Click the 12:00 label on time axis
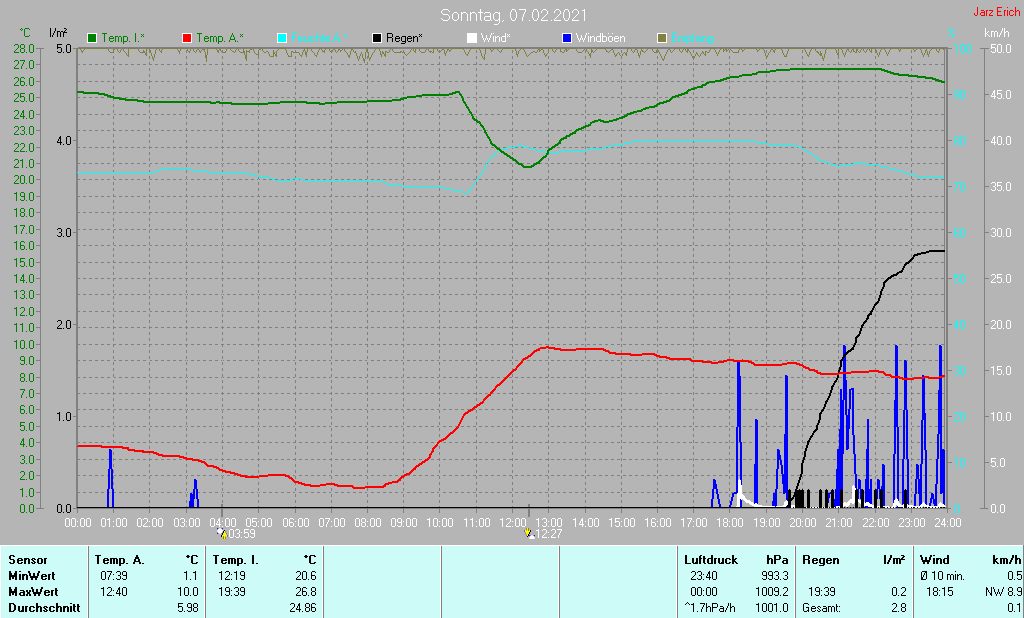 click(x=513, y=522)
